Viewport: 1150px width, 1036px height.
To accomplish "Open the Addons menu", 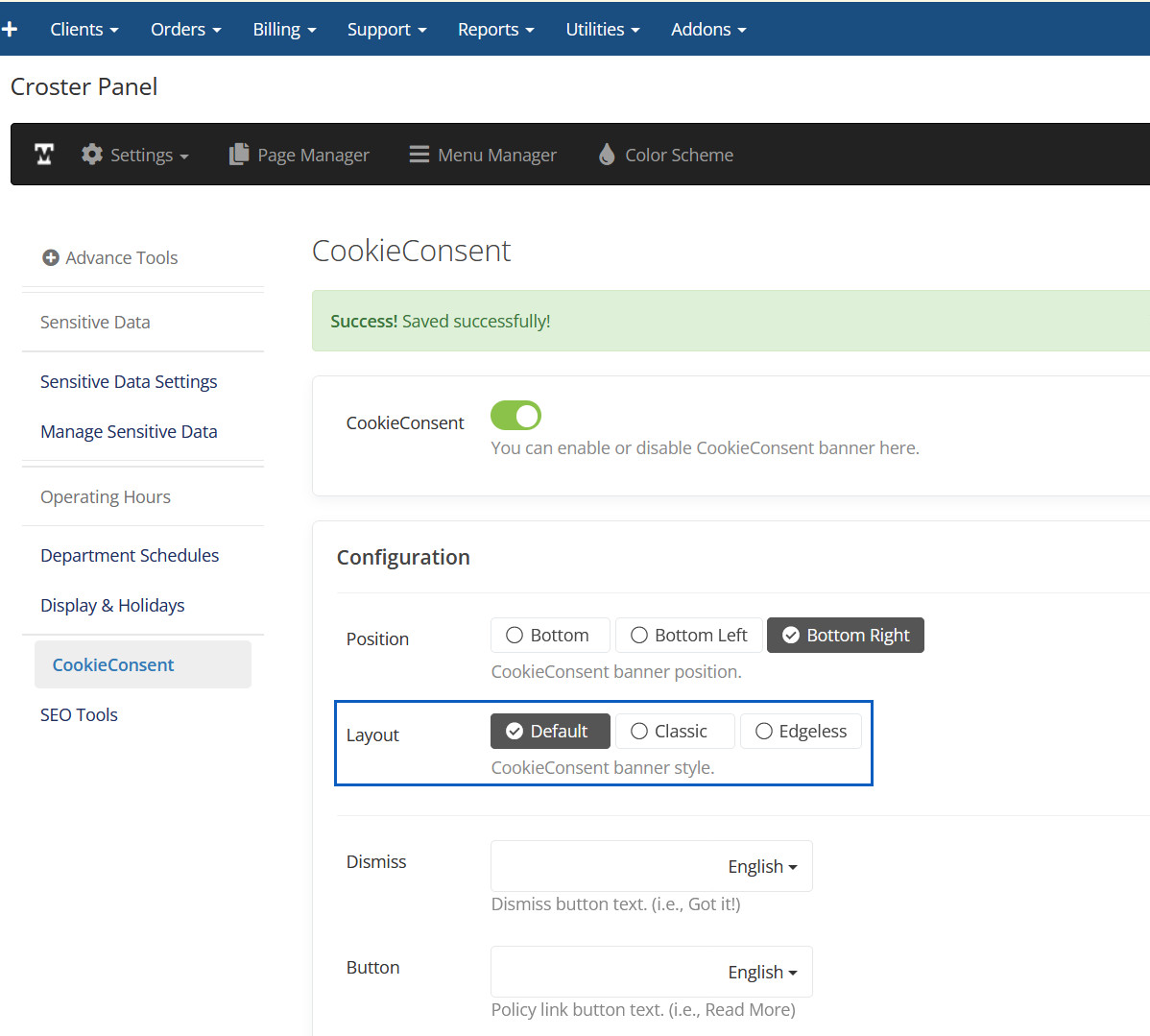I will [x=707, y=29].
